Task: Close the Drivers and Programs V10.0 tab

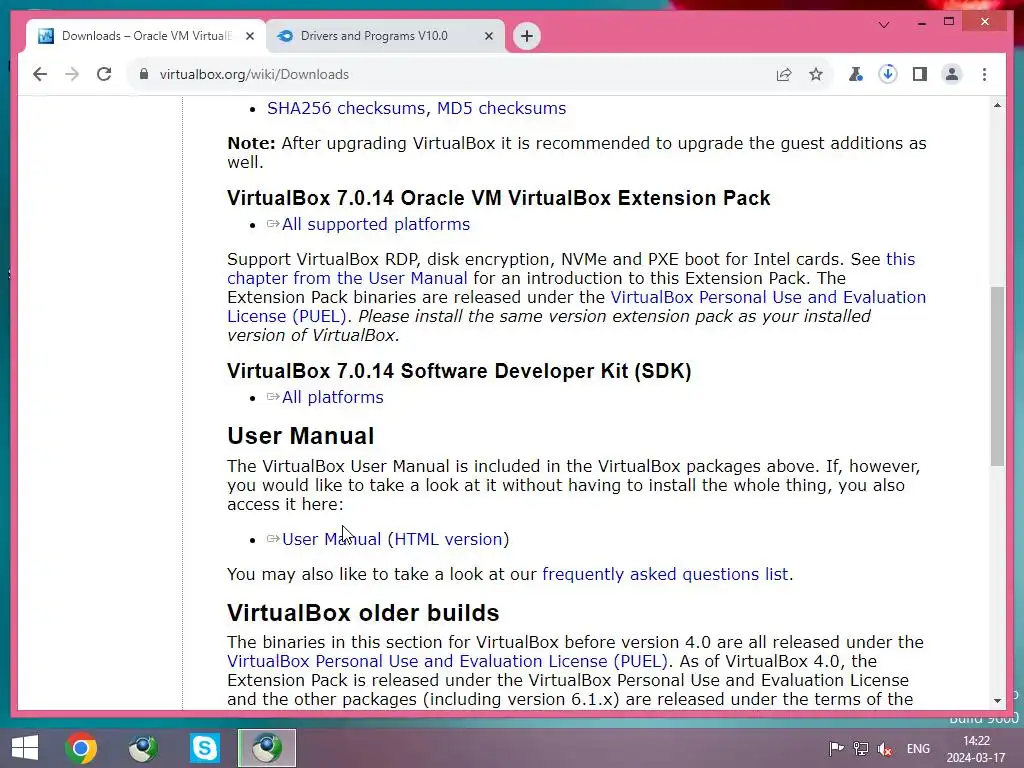Action: 488,36
